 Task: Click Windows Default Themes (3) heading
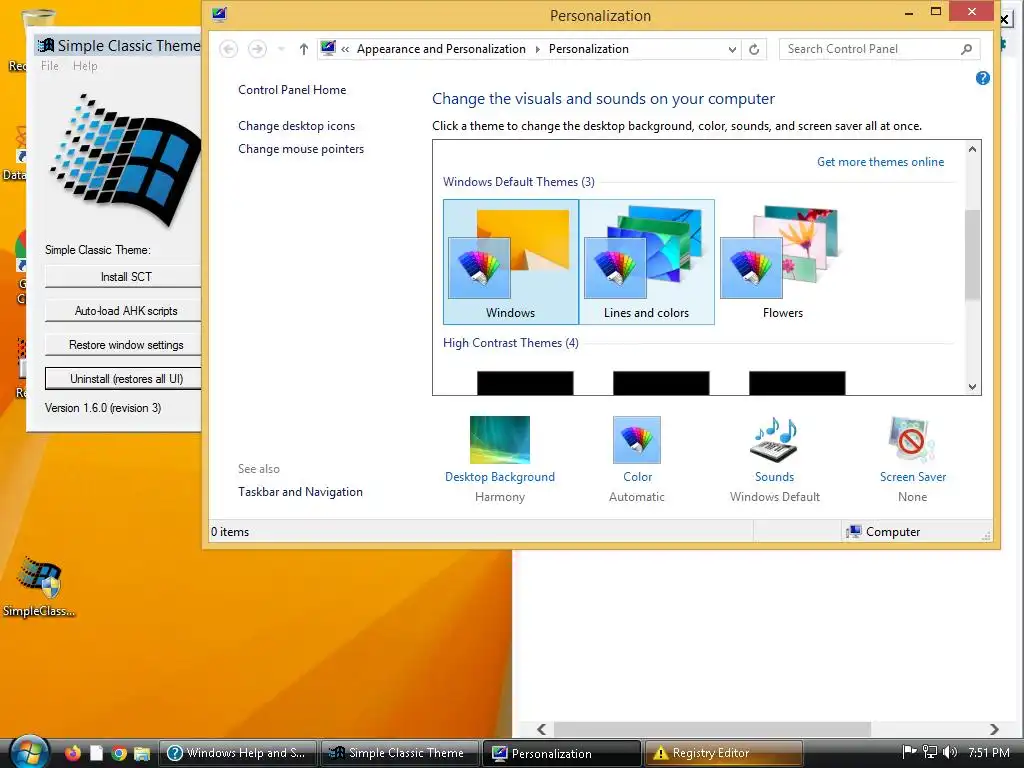click(x=519, y=182)
